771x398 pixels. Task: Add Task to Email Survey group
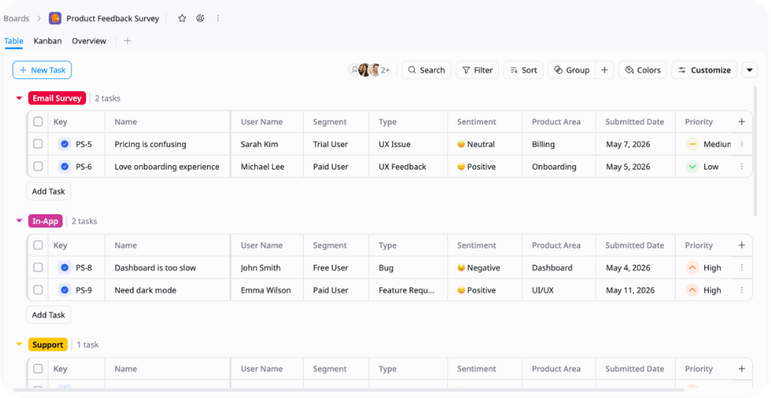(x=48, y=191)
